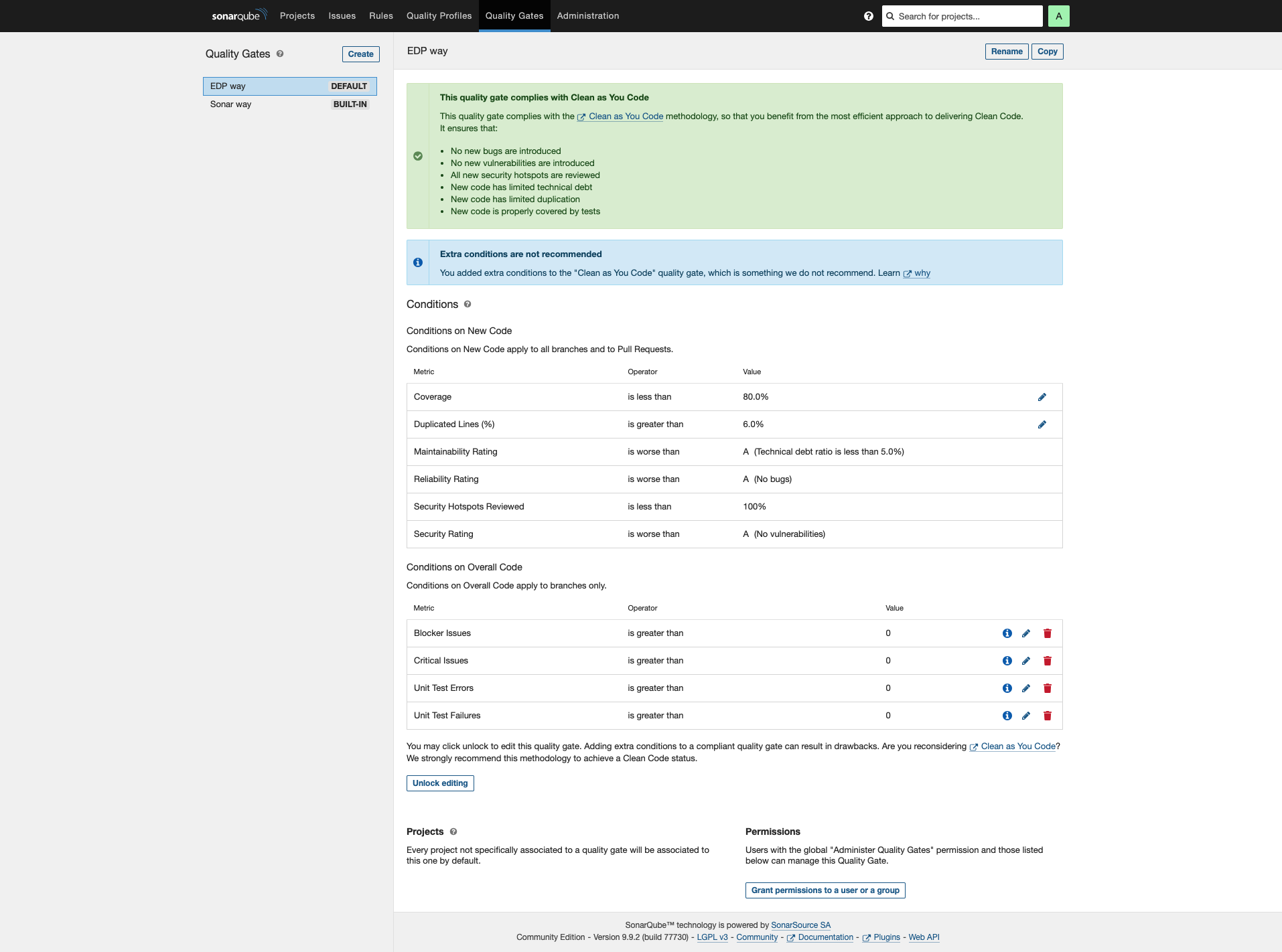This screenshot has width=1282, height=952.
Task: Open the account avatar labeled A
Action: coord(1059,15)
